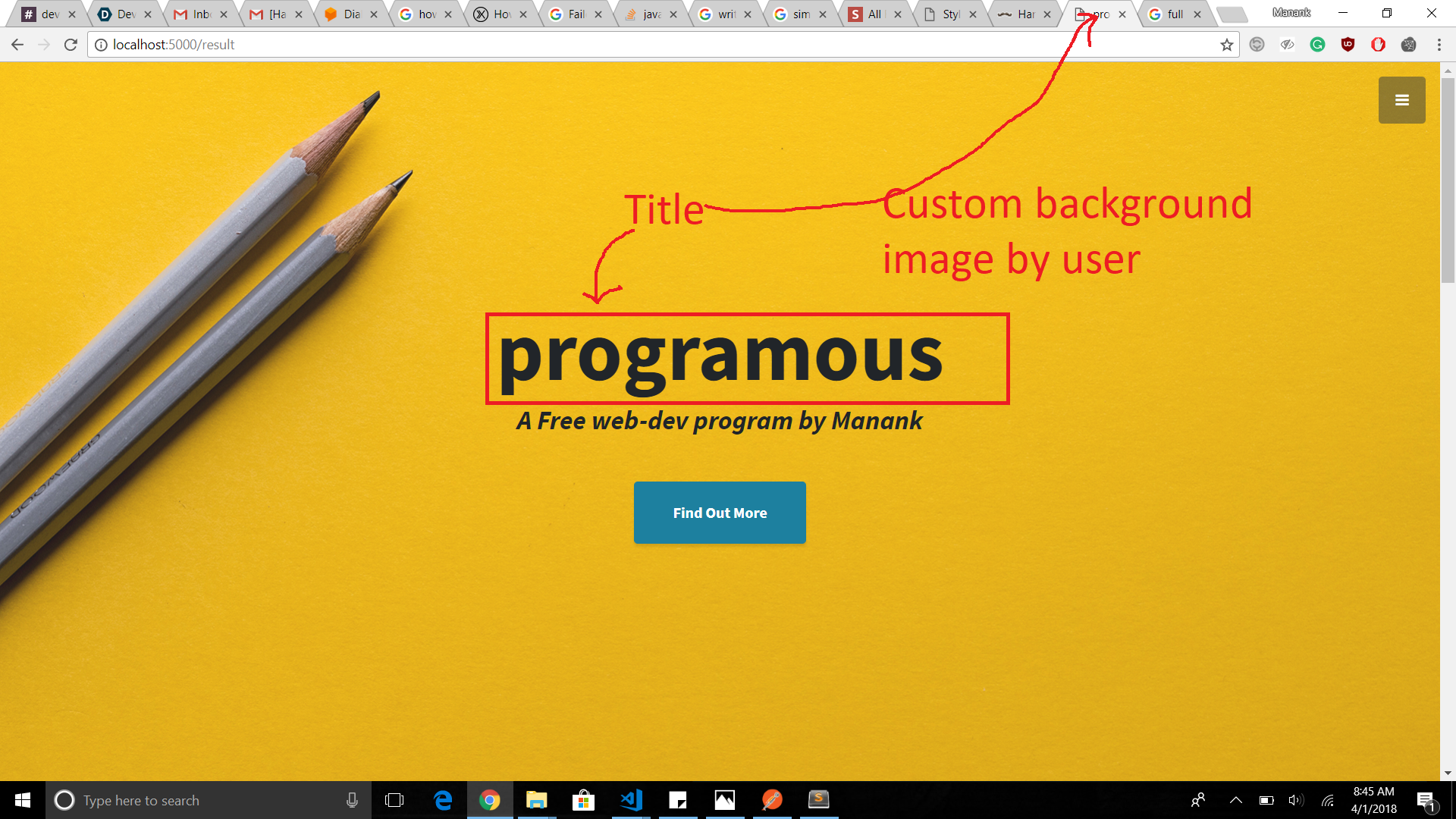Viewport: 1456px width, 819px height.
Task: Open Chrome's three-dot menu
Action: (x=1439, y=45)
